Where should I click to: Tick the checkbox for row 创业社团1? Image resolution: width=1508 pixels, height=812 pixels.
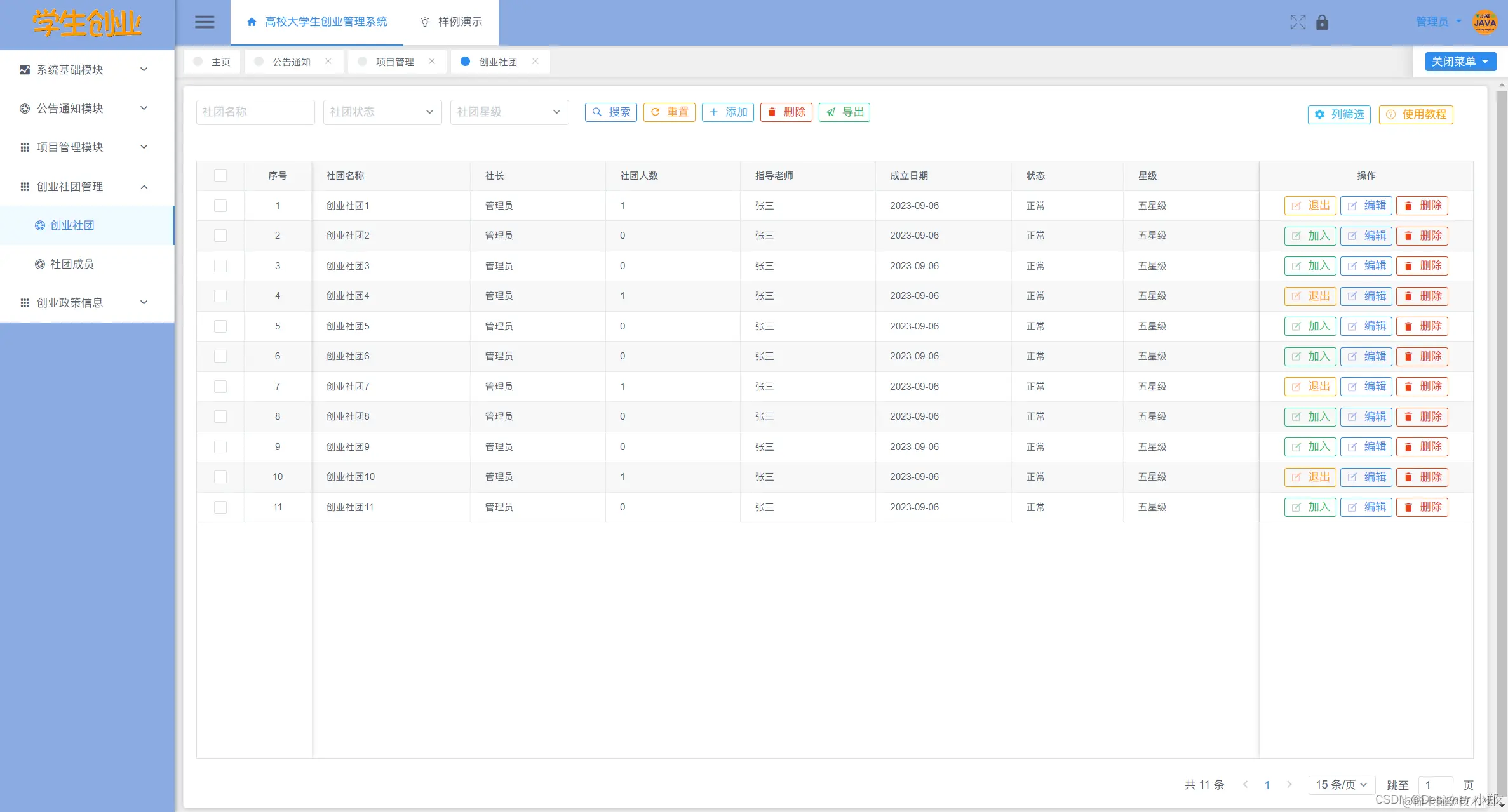(220, 206)
